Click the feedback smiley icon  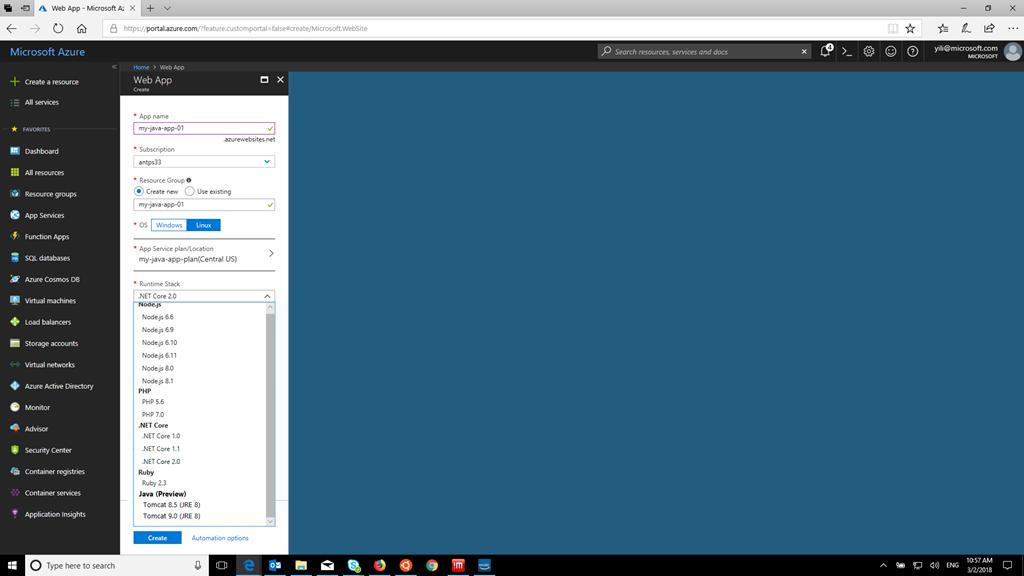coord(891,52)
